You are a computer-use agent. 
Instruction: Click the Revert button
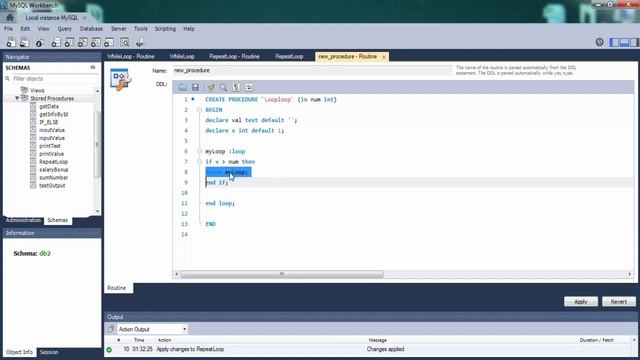pyautogui.click(x=619, y=302)
